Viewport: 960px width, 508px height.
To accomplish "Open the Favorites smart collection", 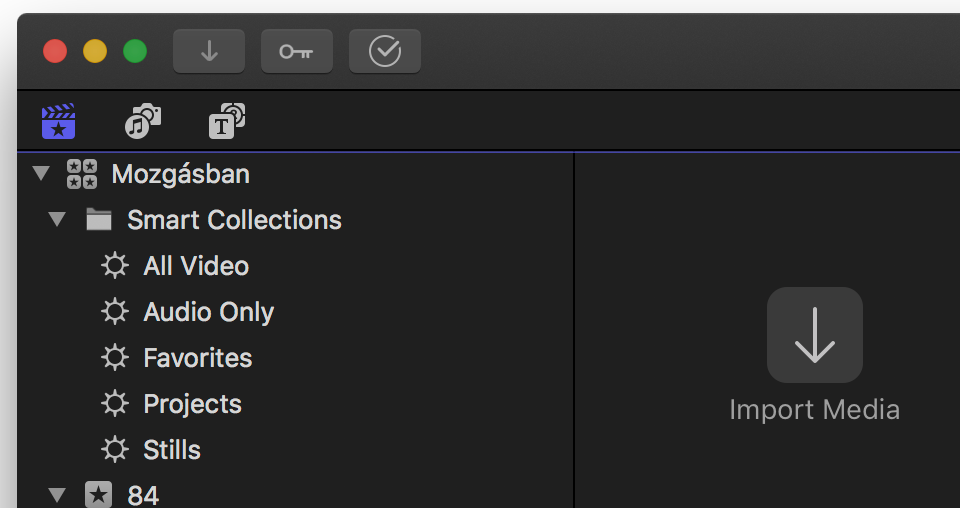I will click(198, 357).
